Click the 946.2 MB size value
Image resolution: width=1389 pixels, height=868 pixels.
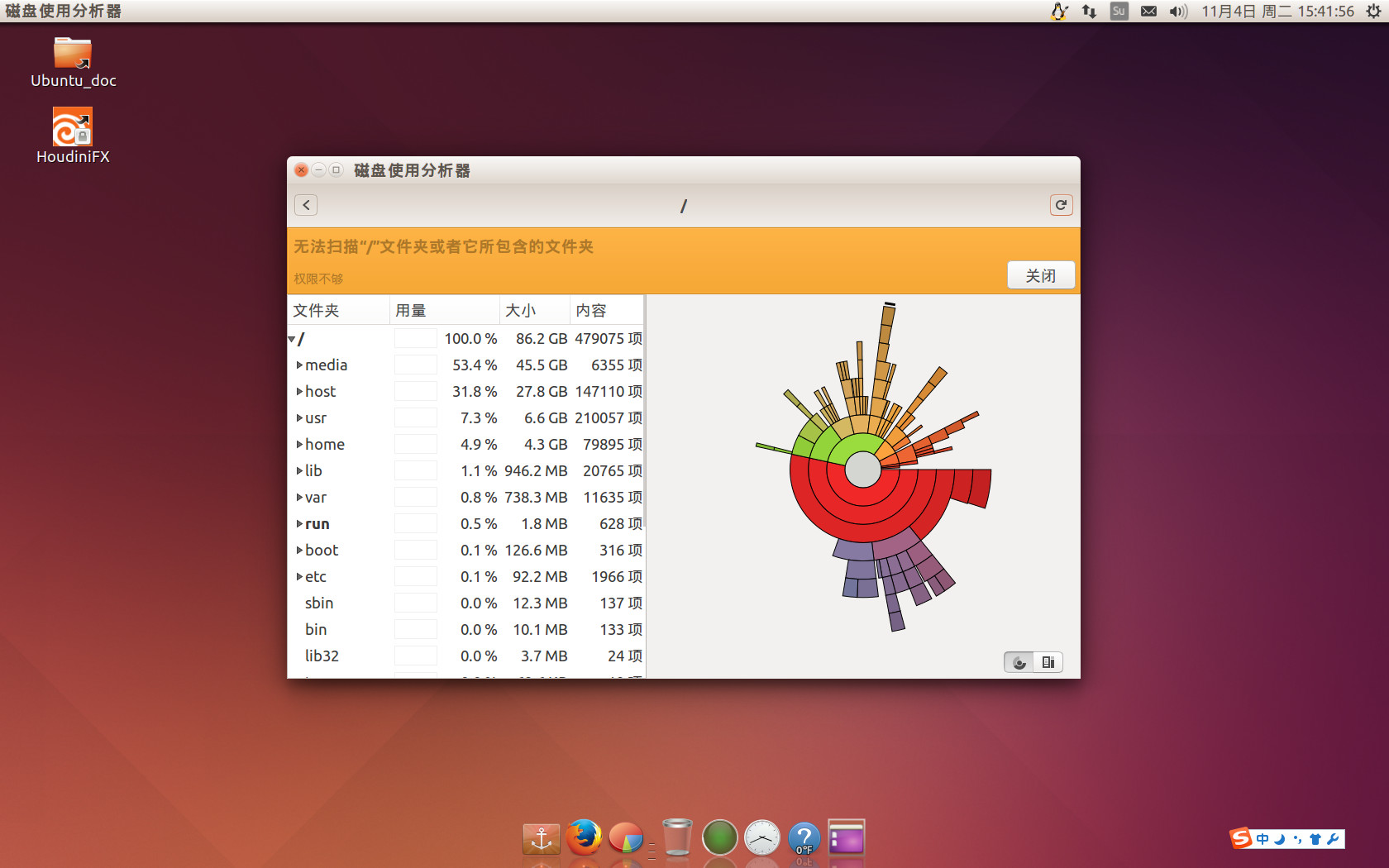pos(536,471)
